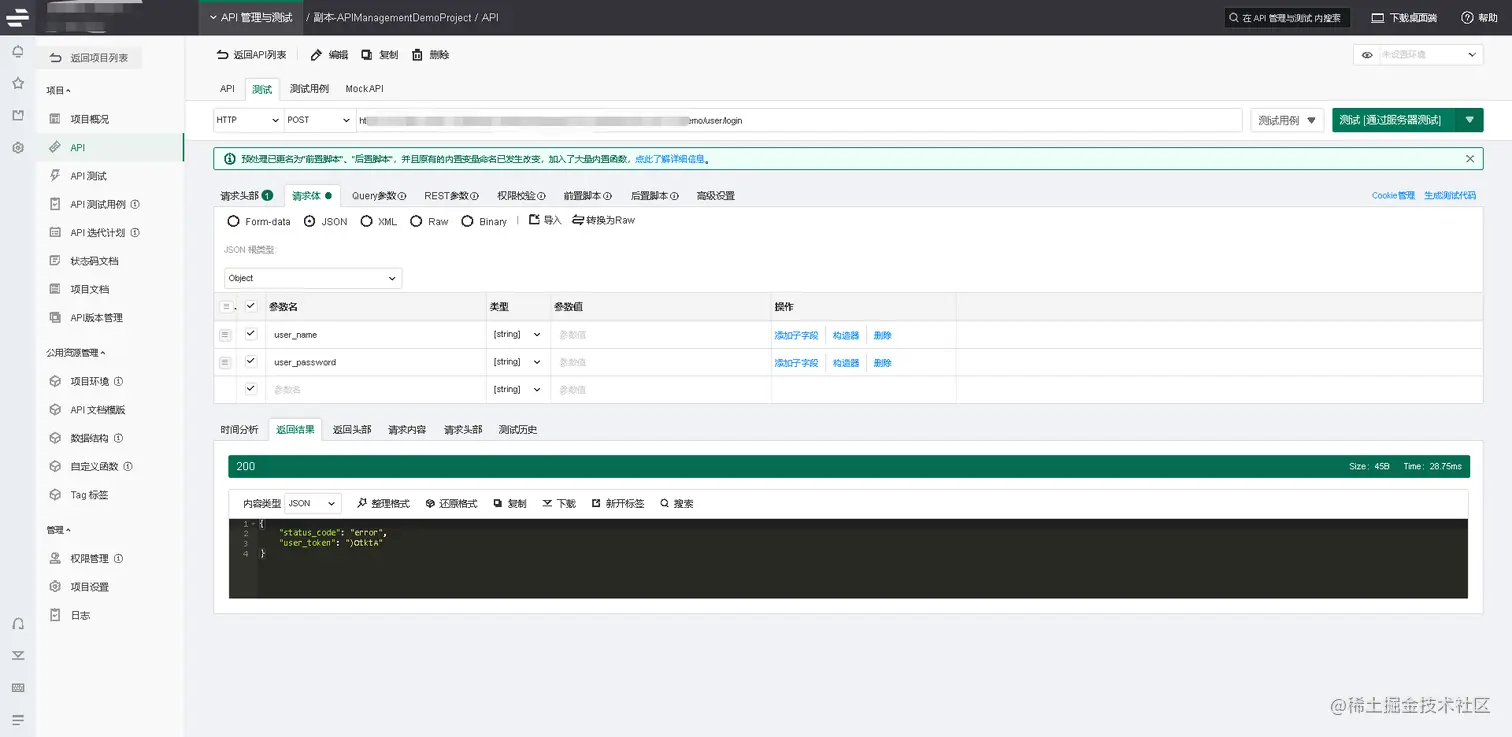This screenshot has height=737, width=1512.
Task: Open the notifications bell in left rail
Action: [18, 52]
